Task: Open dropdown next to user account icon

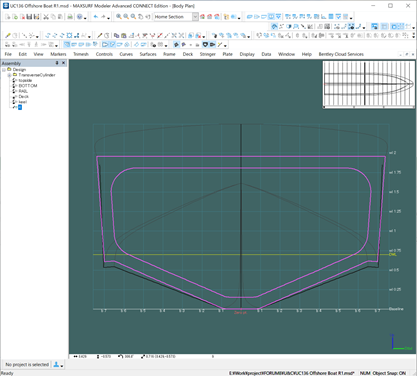Action: pyautogui.click(x=62, y=366)
